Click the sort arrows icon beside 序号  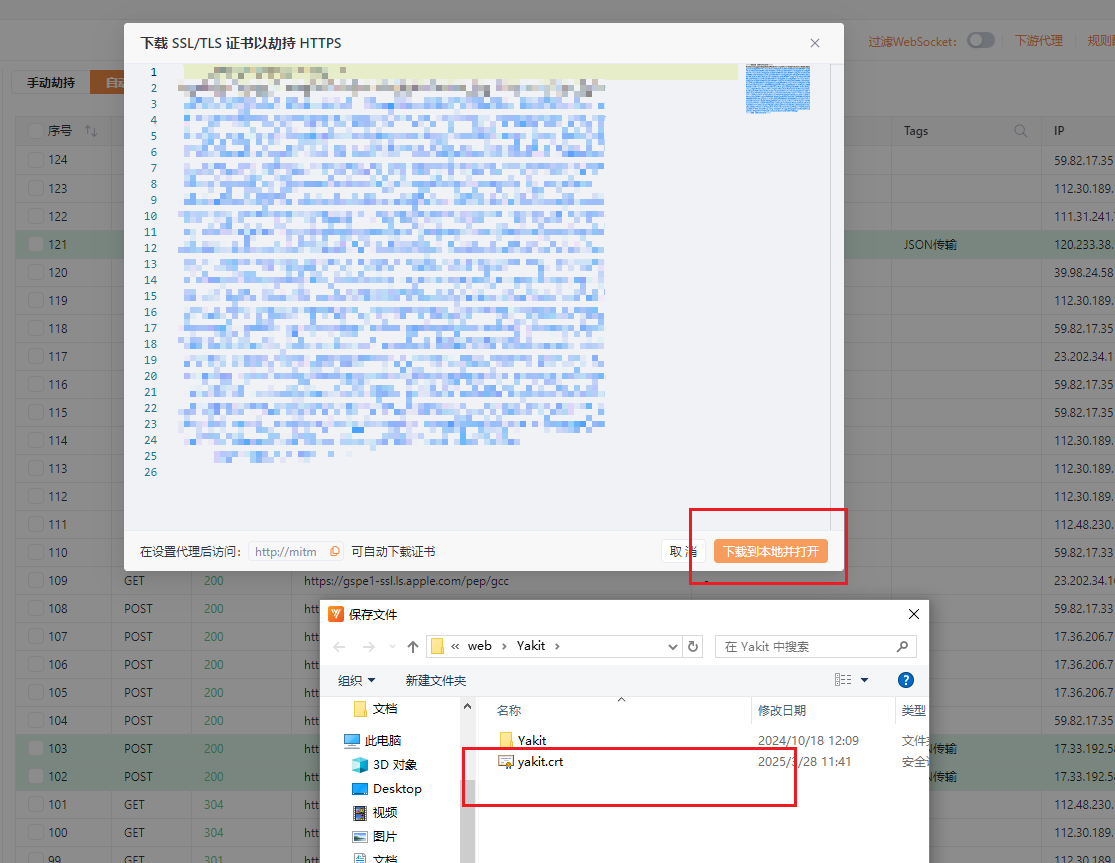[90, 131]
